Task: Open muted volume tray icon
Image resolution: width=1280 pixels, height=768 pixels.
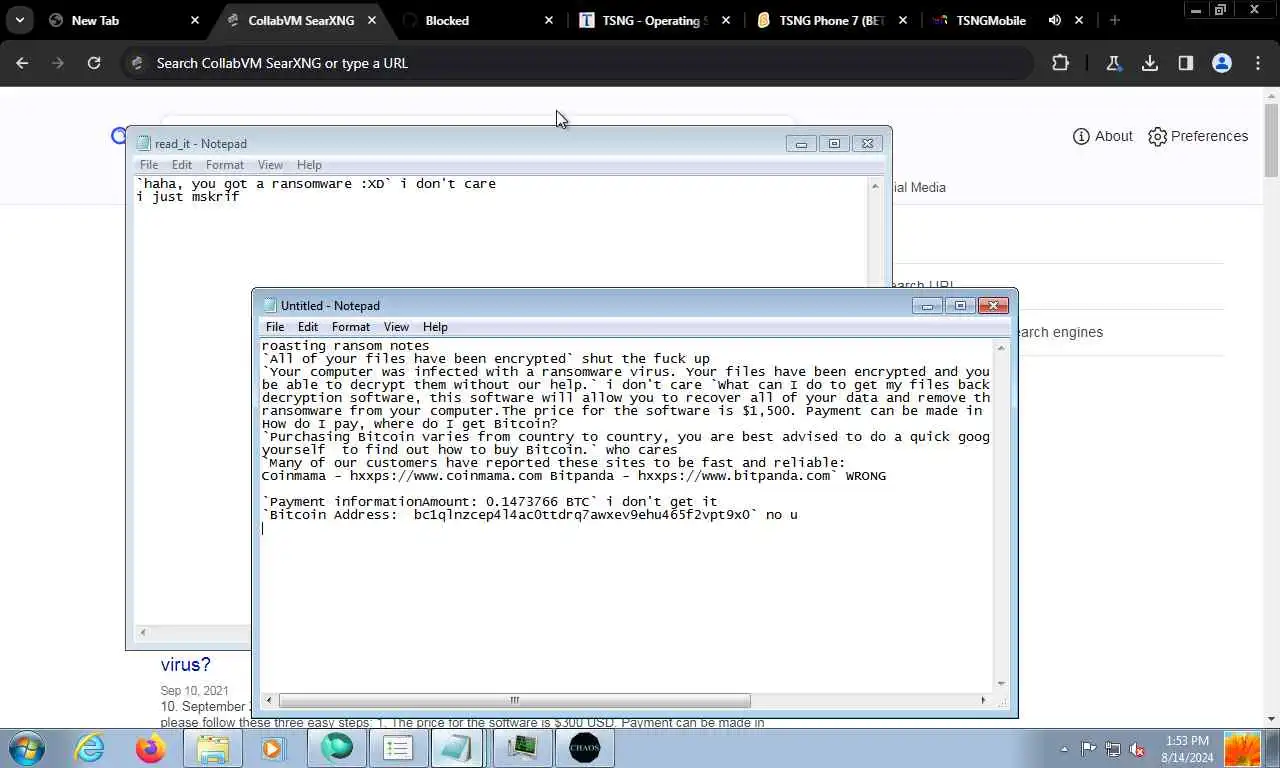Action: (x=1137, y=749)
